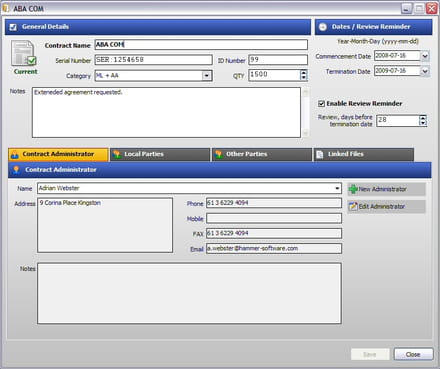The image size is (440, 369).
Task: Click the Dates / Review Reminder clock icon
Action: (323, 27)
